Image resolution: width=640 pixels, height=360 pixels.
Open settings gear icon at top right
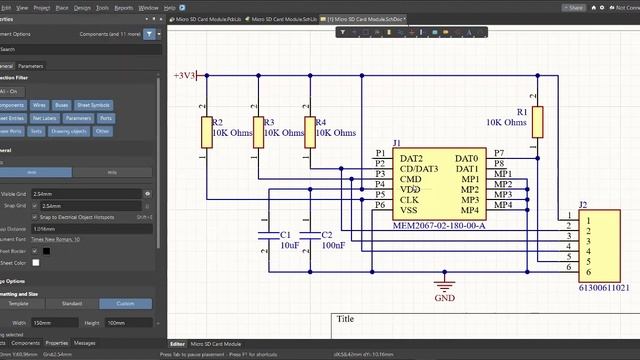(602, 7)
